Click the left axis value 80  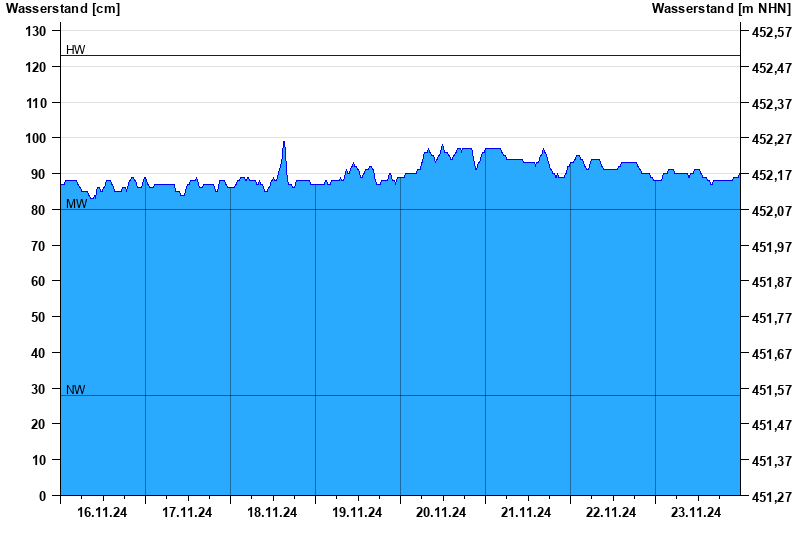point(38,210)
